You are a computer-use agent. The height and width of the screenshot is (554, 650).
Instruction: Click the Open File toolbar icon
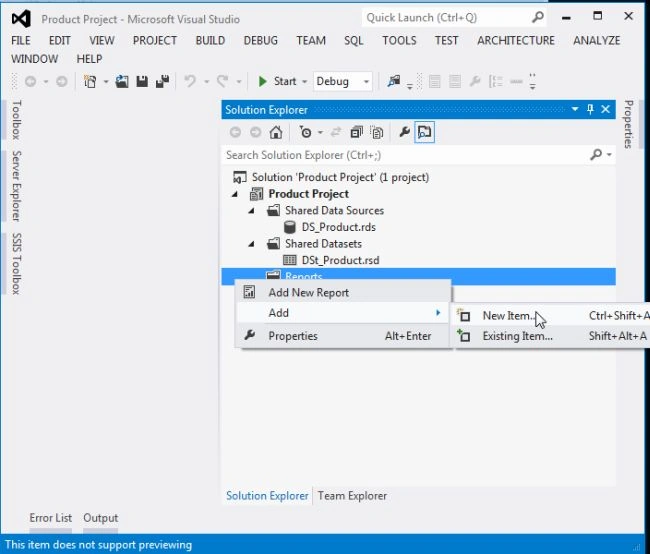[x=122, y=81]
